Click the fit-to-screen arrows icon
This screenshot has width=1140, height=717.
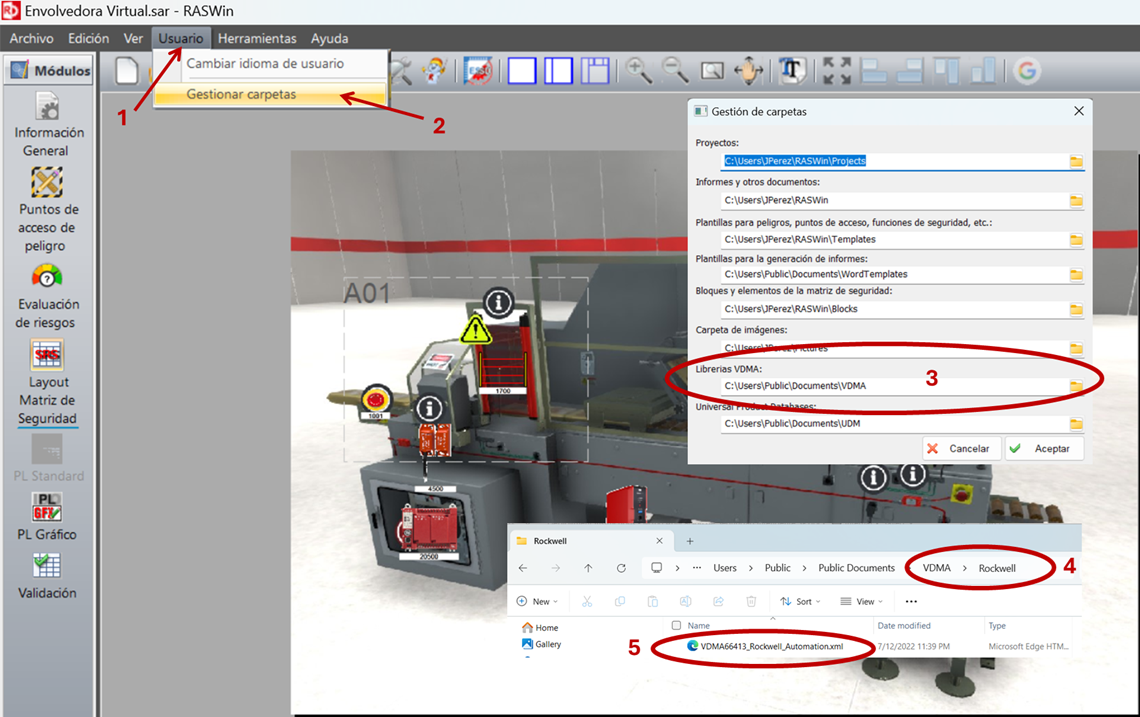(x=837, y=71)
